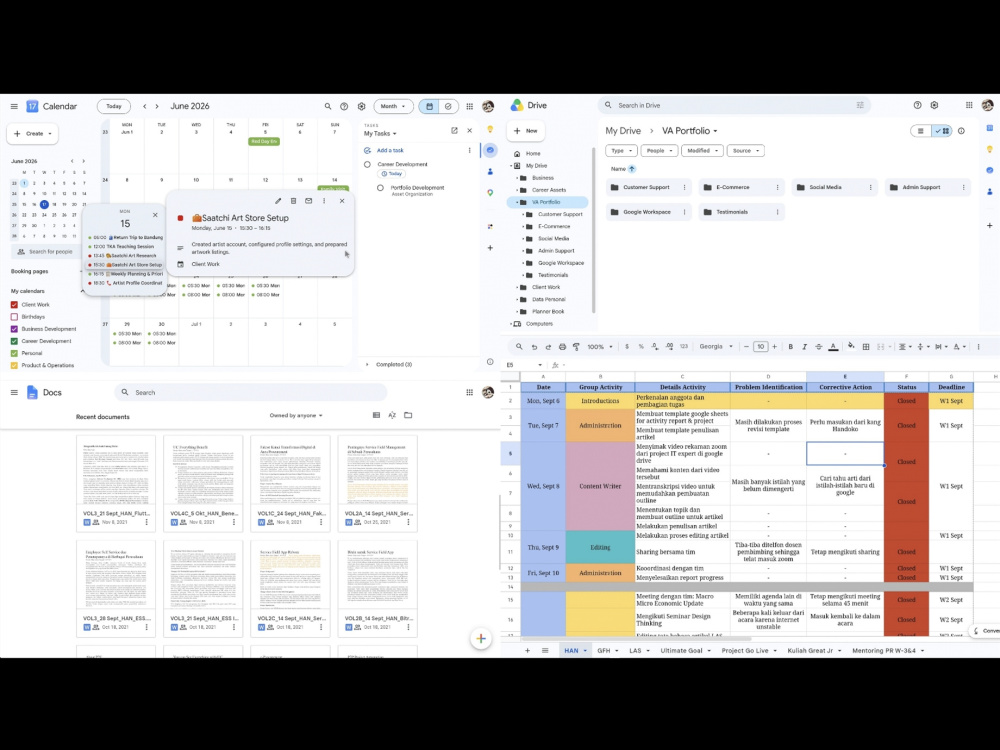Edit the Saatchi Art Store Setup event
The height and width of the screenshot is (750, 1000).
point(278,201)
